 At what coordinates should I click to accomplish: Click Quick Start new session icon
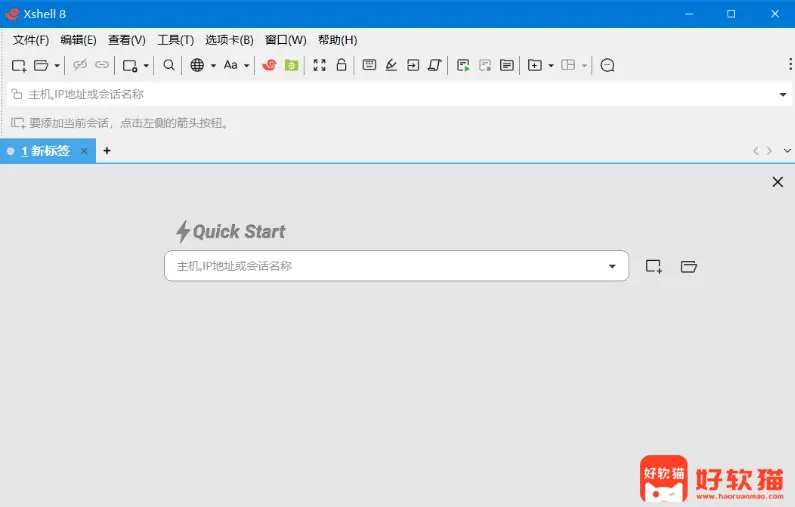pos(654,266)
